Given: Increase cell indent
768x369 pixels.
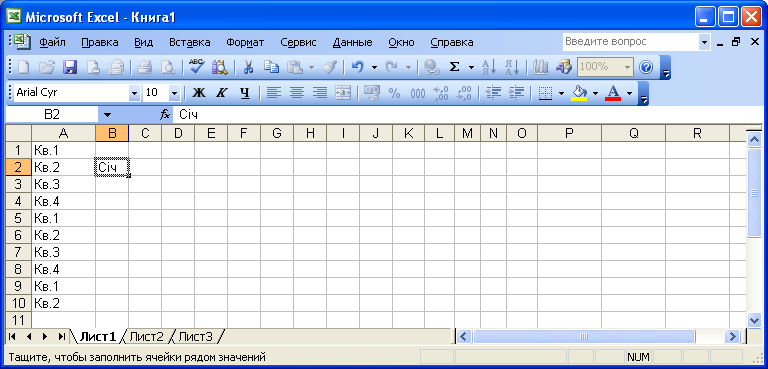Looking at the screenshot, I should 516,93.
